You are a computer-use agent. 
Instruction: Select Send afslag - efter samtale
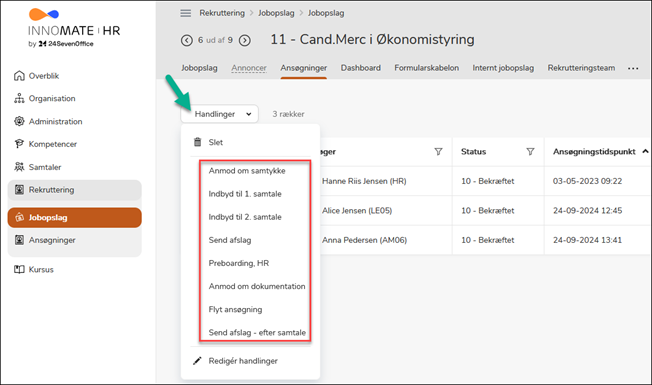(x=257, y=333)
